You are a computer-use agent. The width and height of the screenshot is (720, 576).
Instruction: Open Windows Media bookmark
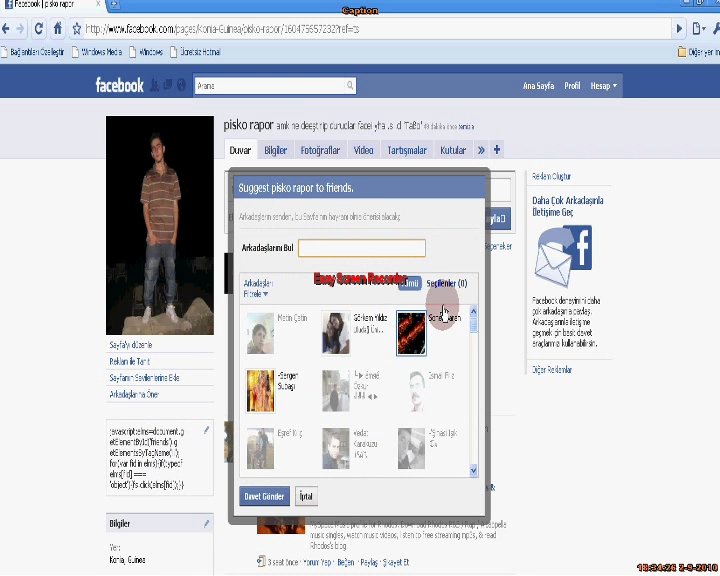click(97, 52)
